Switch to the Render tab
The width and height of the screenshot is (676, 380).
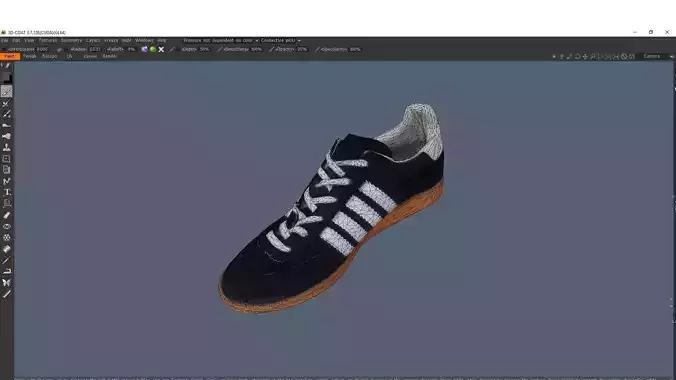pos(109,57)
